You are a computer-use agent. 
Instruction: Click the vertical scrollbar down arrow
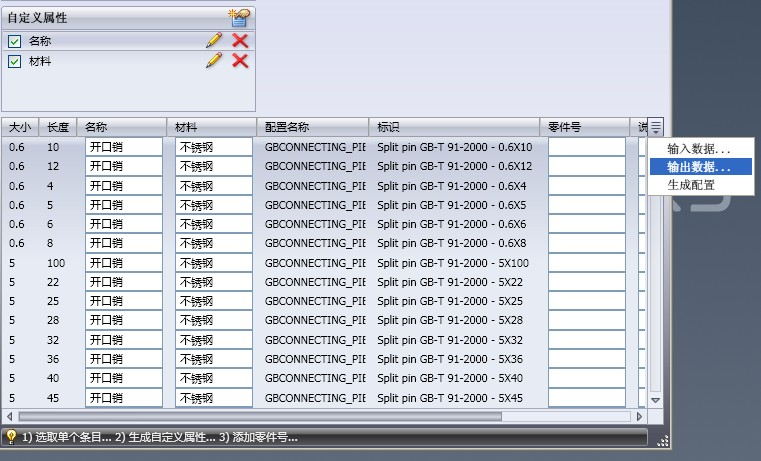point(656,400)
